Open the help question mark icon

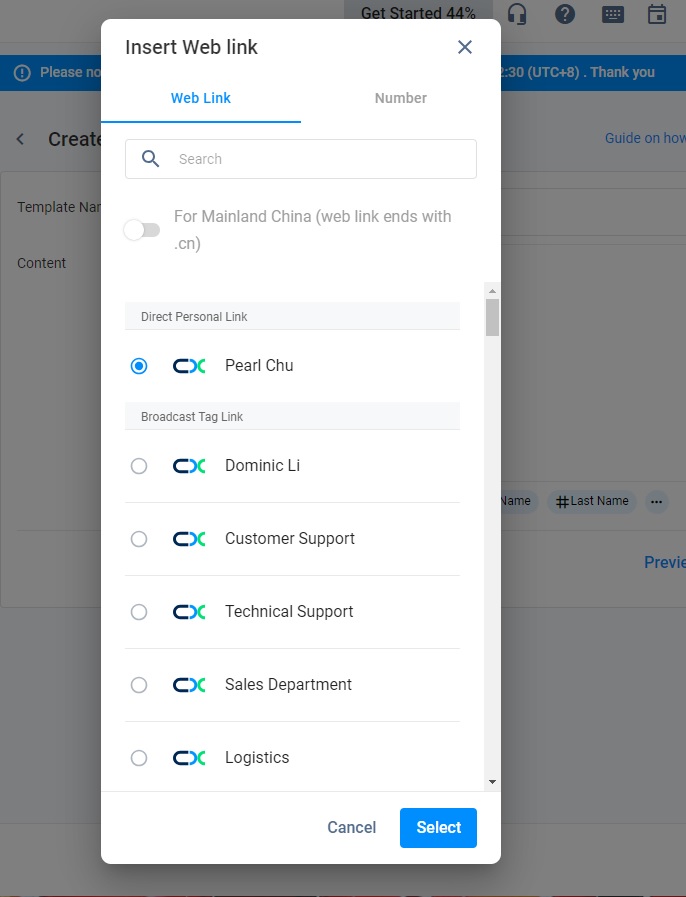point(565,14)
